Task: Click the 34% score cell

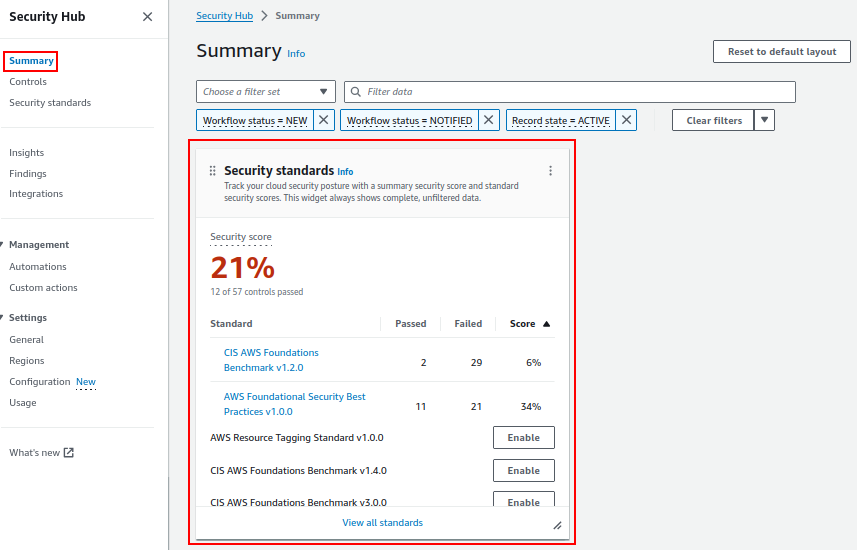Action: (x=531, y=406)
